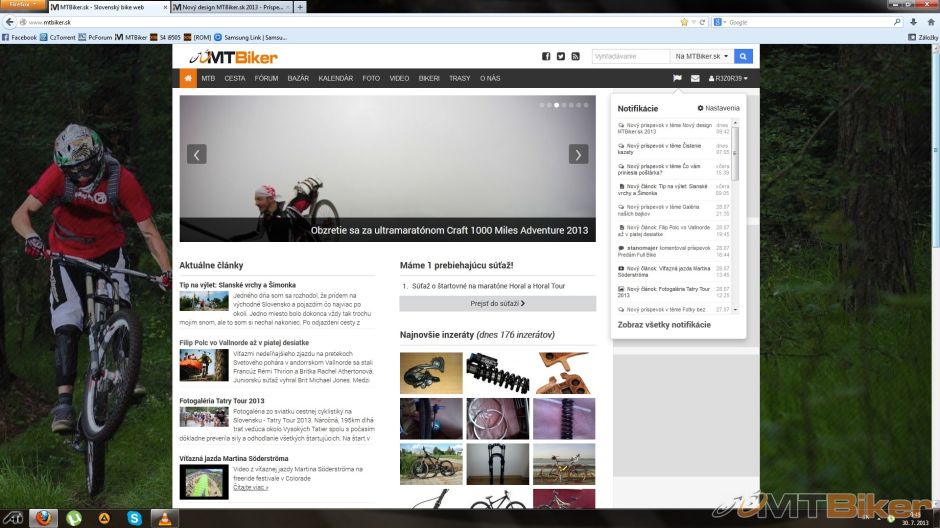
Task: Click the orange home icon in navbar
Action: (188, 78)
